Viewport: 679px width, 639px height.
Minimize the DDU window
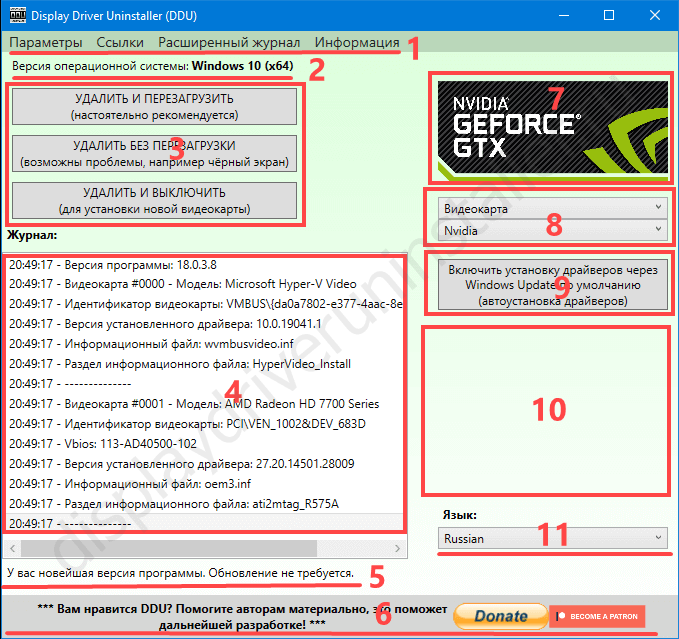click(564, 15)
